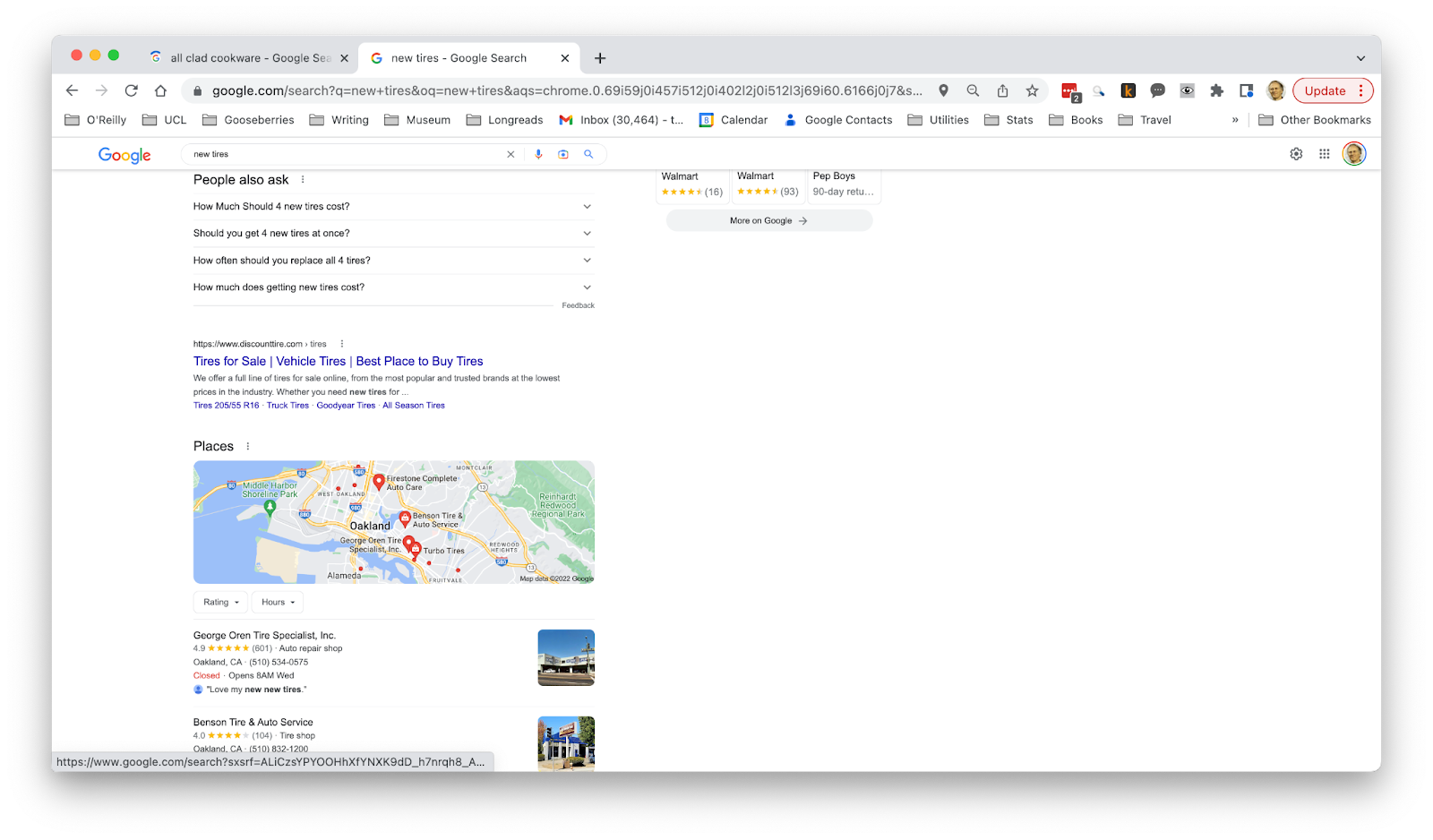Open options for People also ask
Image resolution: width=1433 pixels, height=840 pixels.
pos(303,179)
